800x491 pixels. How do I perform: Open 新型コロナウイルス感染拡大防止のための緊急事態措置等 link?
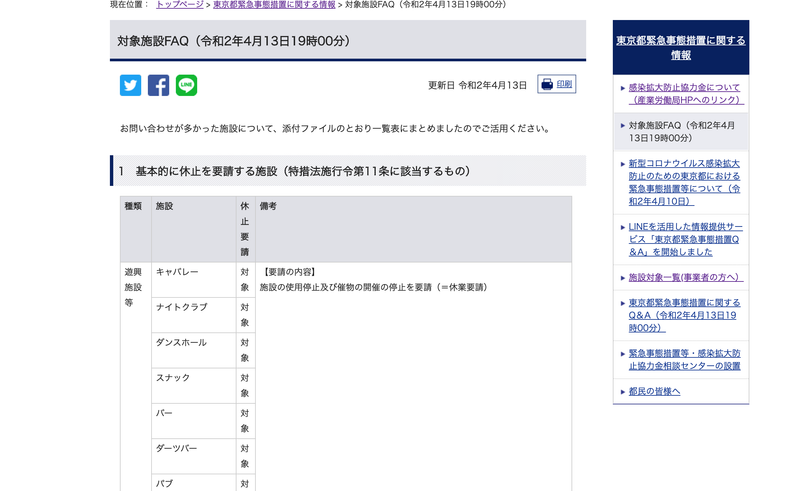point(684,182)
